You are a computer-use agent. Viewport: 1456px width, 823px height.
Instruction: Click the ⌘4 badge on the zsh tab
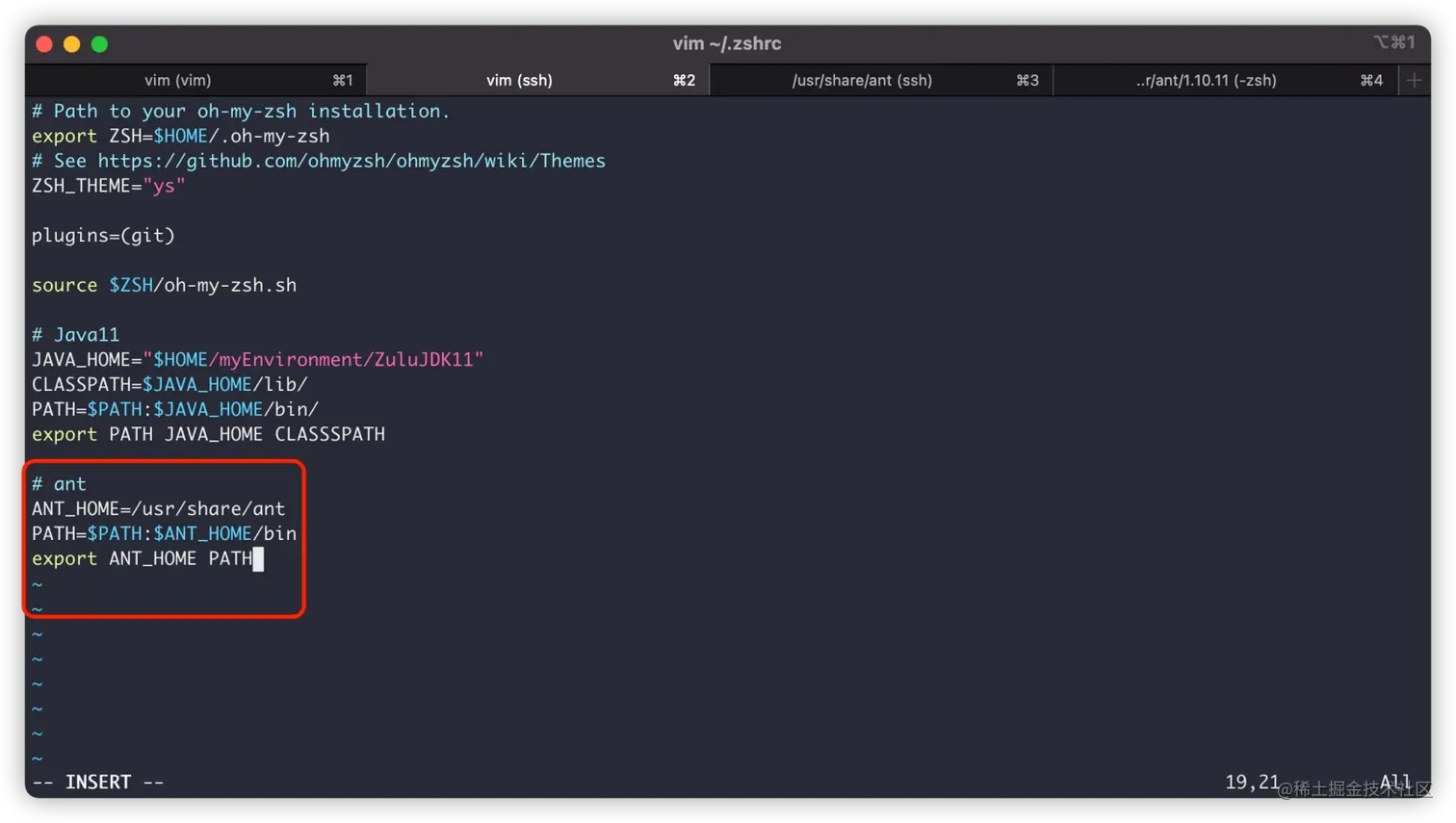click(1370, 80)
